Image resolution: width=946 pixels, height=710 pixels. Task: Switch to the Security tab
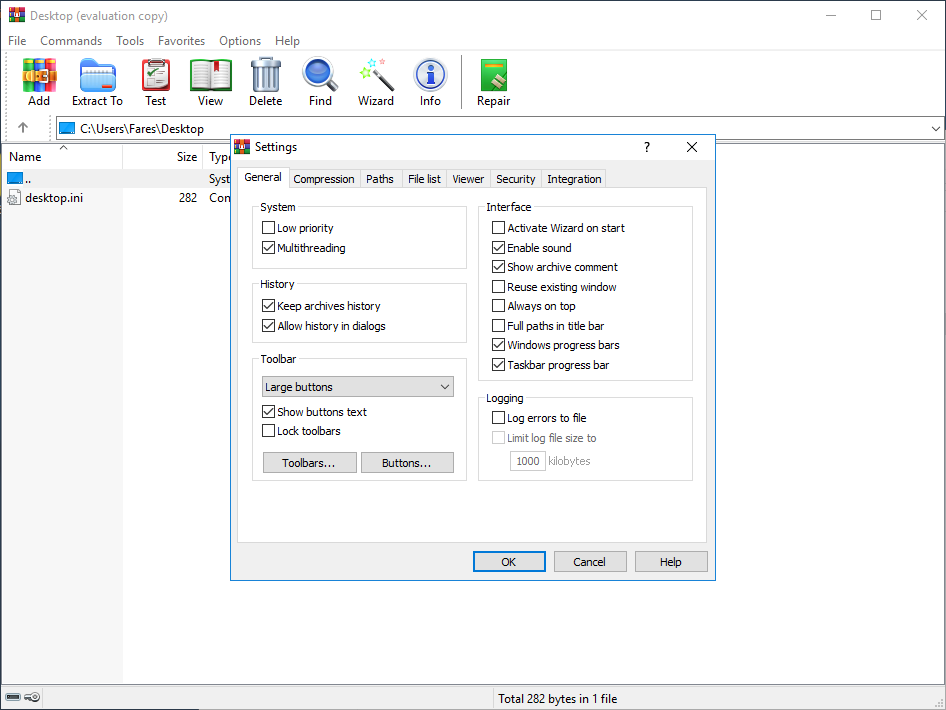click(x=515, y=179)
